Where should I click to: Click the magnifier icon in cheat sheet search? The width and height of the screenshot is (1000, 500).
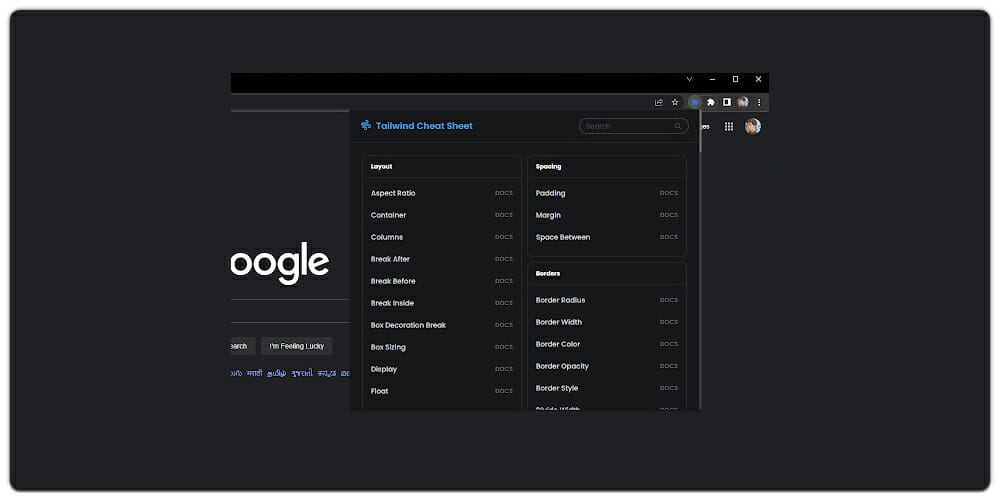678,126
